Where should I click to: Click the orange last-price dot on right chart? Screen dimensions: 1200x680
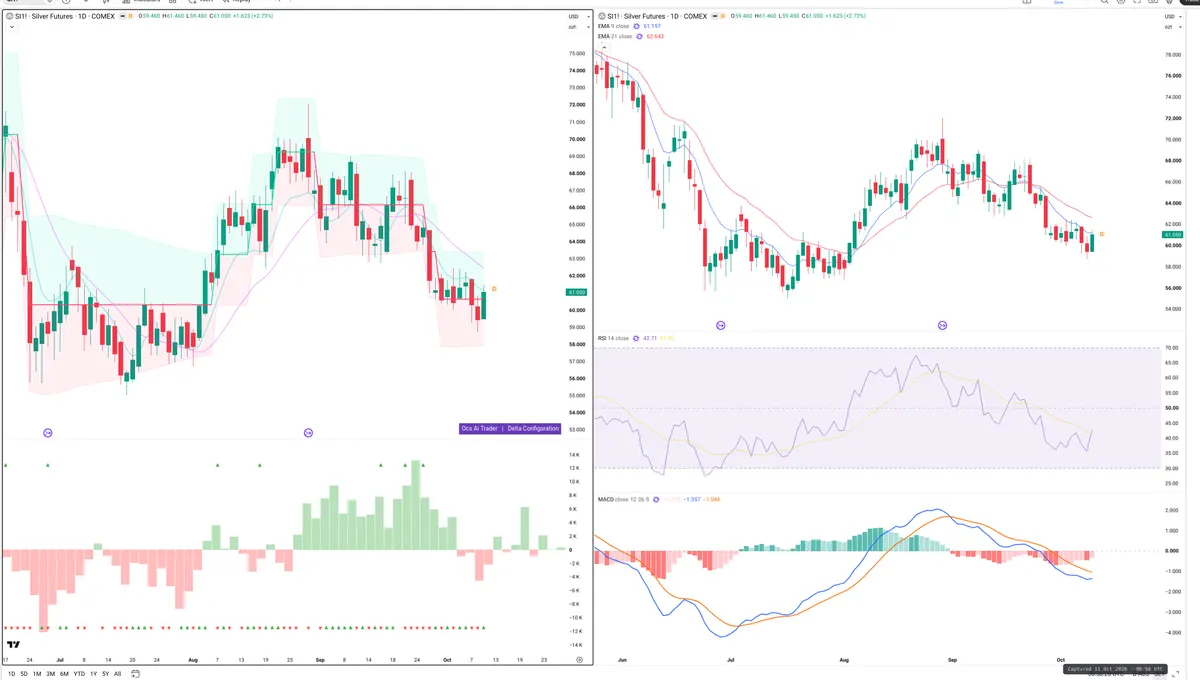click(x=1101, y=234)
